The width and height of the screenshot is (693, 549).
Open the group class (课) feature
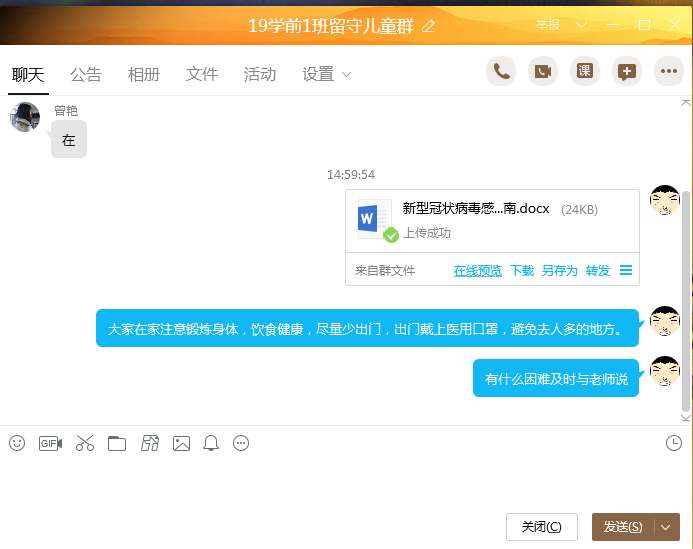(585, 71)
